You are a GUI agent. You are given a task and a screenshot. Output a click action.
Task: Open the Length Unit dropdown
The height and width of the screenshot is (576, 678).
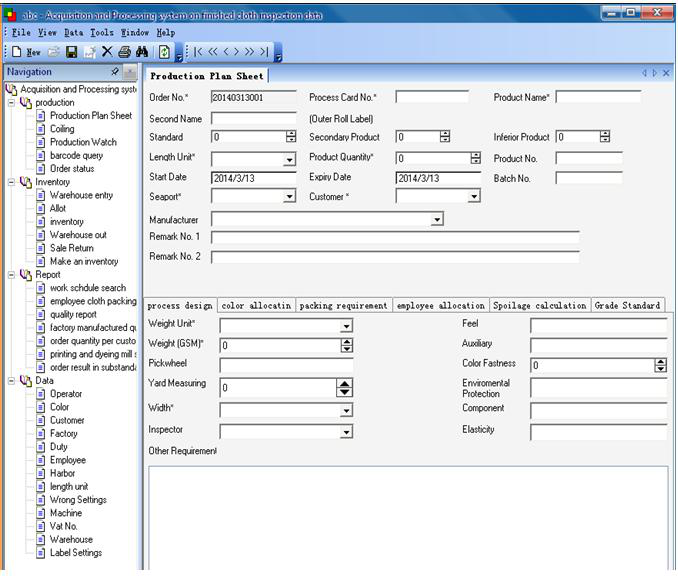pos(289,160)
